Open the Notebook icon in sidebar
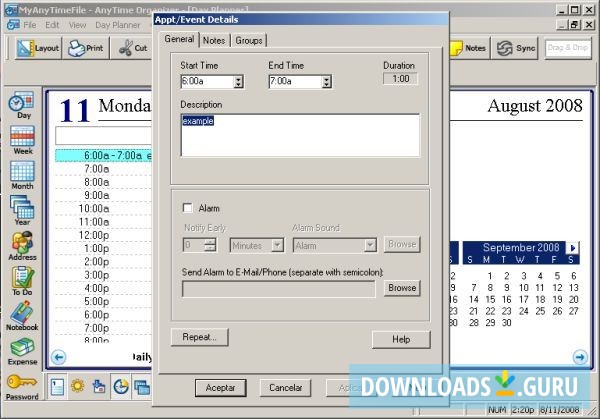Image resolution: width=600 pixels, height=419 pixels. (22, 316)
